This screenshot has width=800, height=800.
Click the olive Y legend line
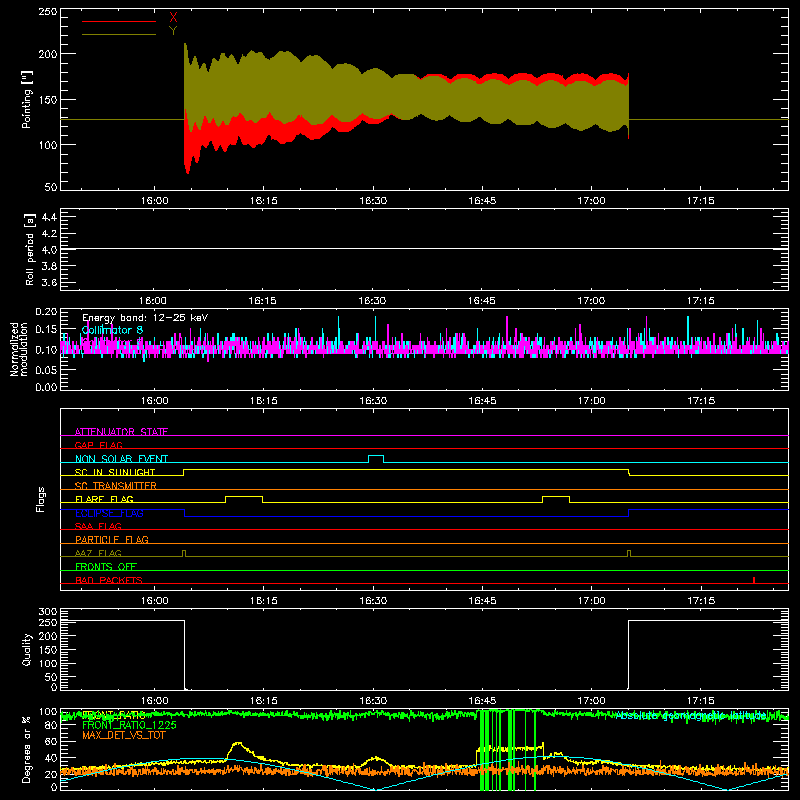point(119,35)
